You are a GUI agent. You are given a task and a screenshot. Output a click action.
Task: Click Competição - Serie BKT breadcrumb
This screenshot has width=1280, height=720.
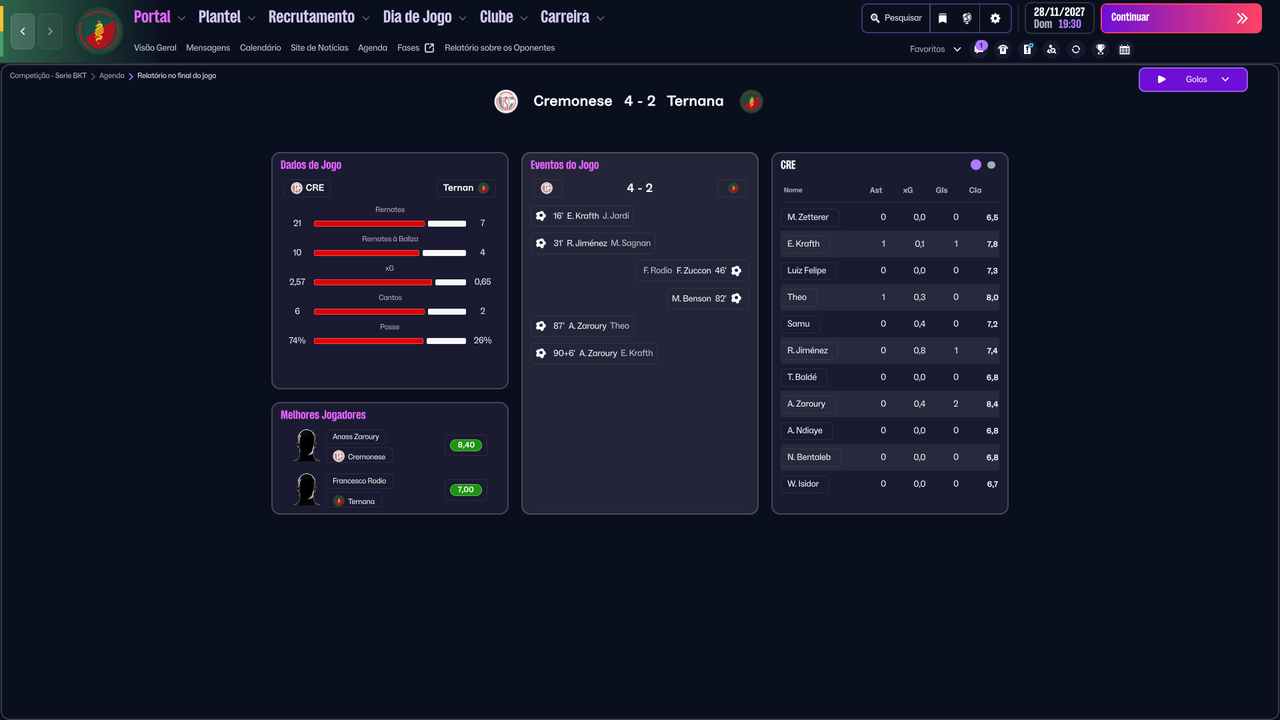(x=48, y=76)
